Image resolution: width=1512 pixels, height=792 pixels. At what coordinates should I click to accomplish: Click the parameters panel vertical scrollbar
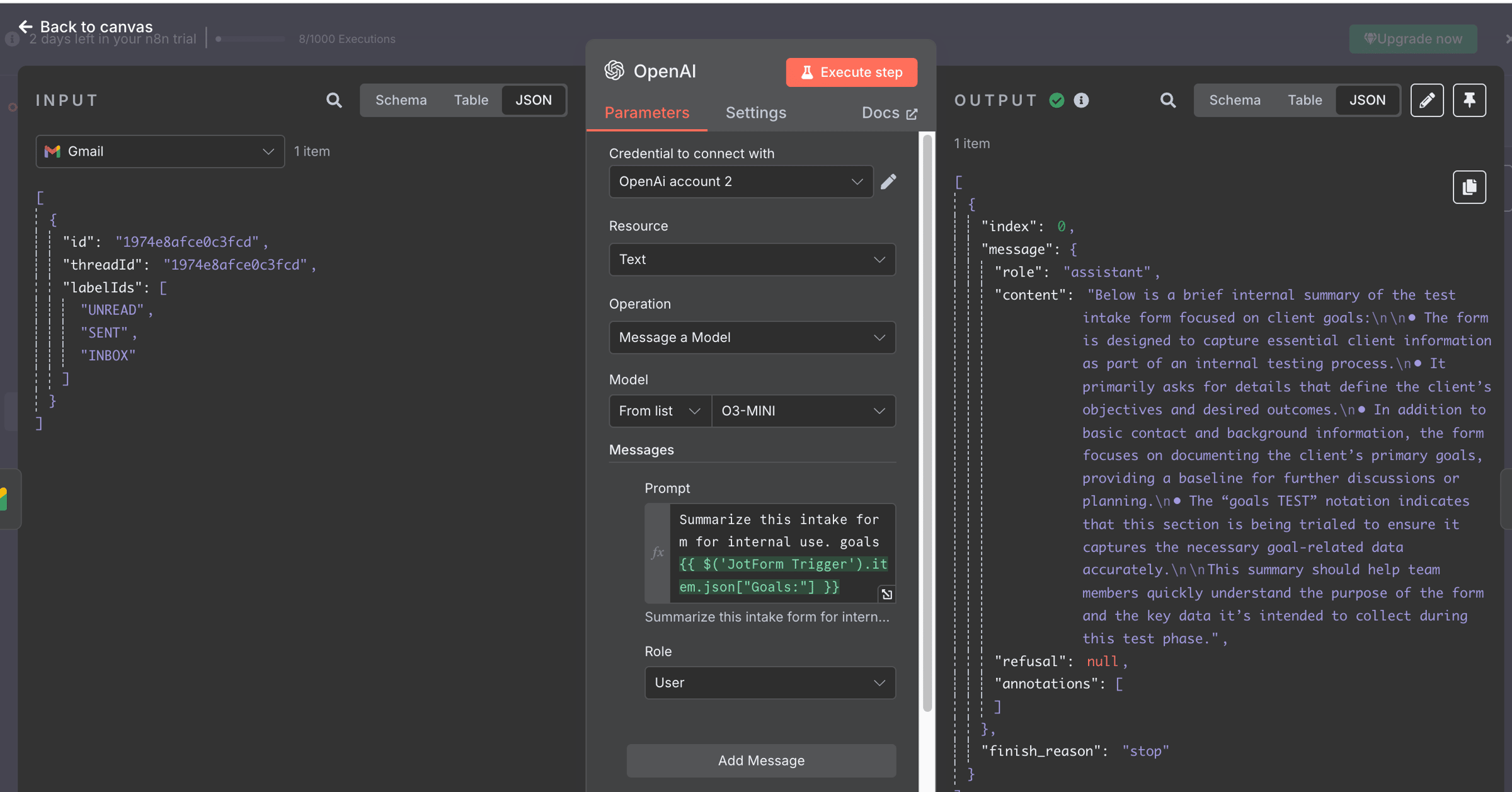point(927,422)
